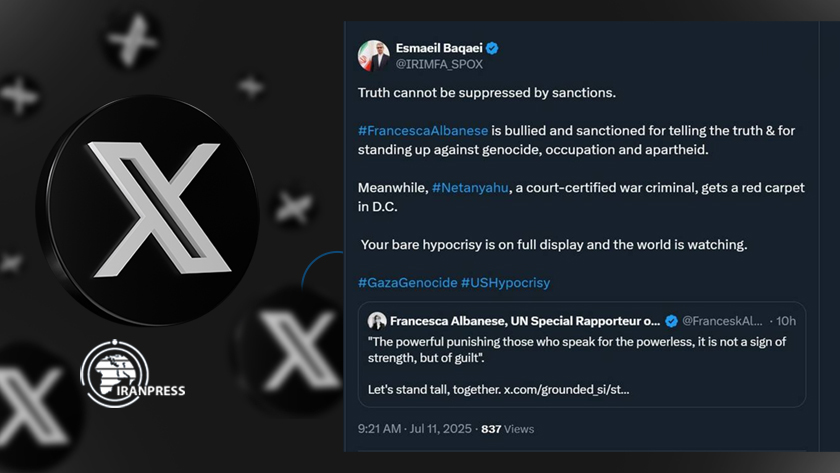Click the blue verified badge beside Esmaeil Baqaei
This screenshot has height=473, width=840.
(x=492, y=48)
